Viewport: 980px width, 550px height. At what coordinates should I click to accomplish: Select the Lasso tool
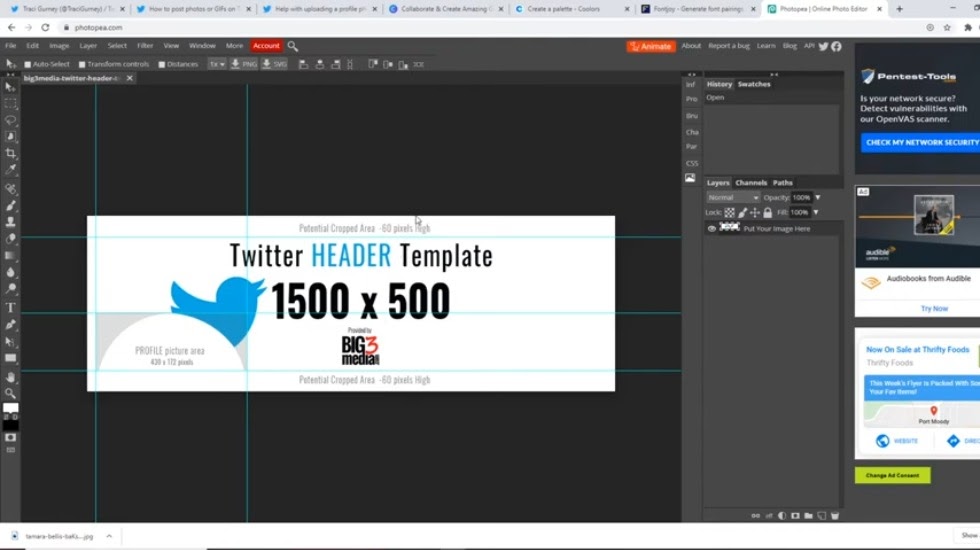point(10,120)
